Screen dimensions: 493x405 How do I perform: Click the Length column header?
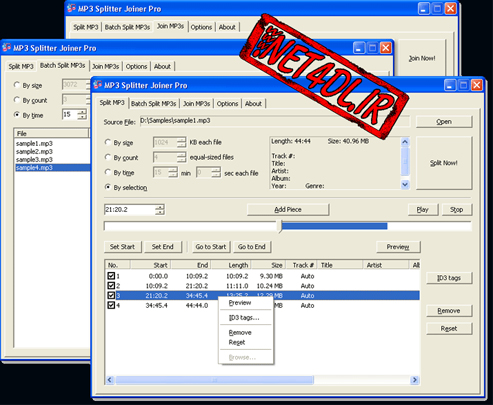click(231, 265)
